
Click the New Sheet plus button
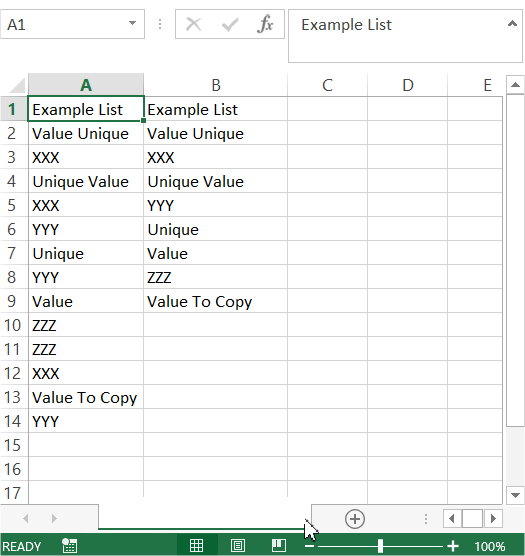point(355,519)
